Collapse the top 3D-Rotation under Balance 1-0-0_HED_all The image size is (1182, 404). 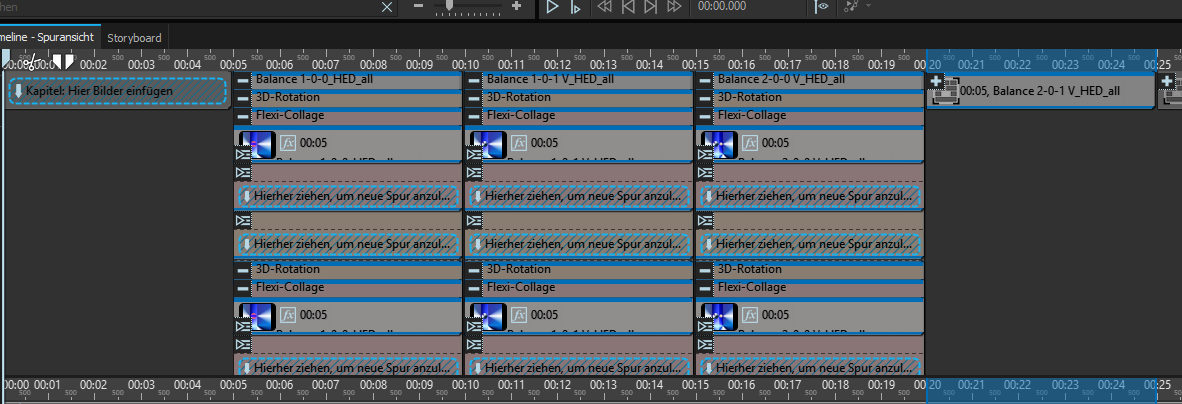point(242,99)
